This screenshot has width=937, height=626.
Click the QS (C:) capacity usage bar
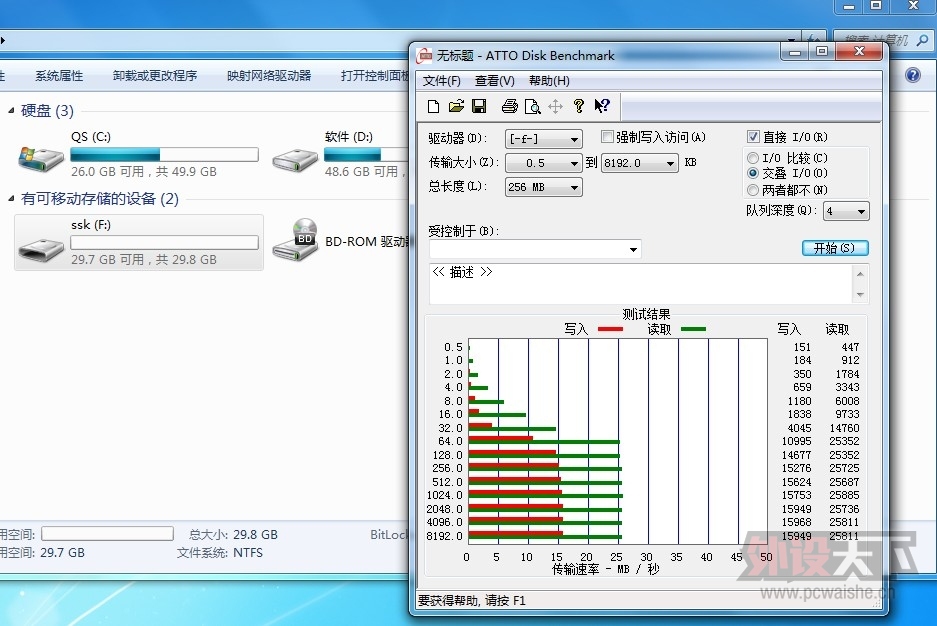click(x=164, y=155)
